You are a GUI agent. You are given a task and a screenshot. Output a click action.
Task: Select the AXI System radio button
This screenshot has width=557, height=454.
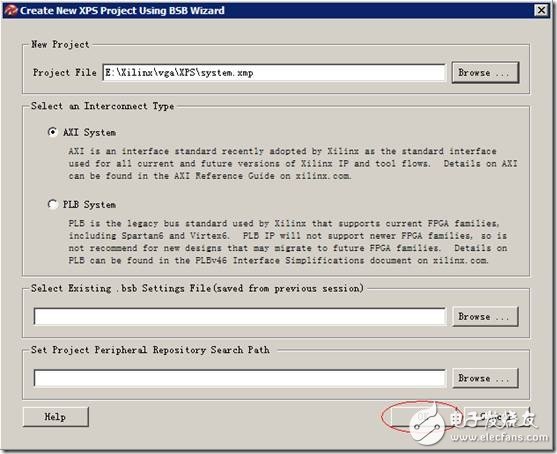(52, 132)
